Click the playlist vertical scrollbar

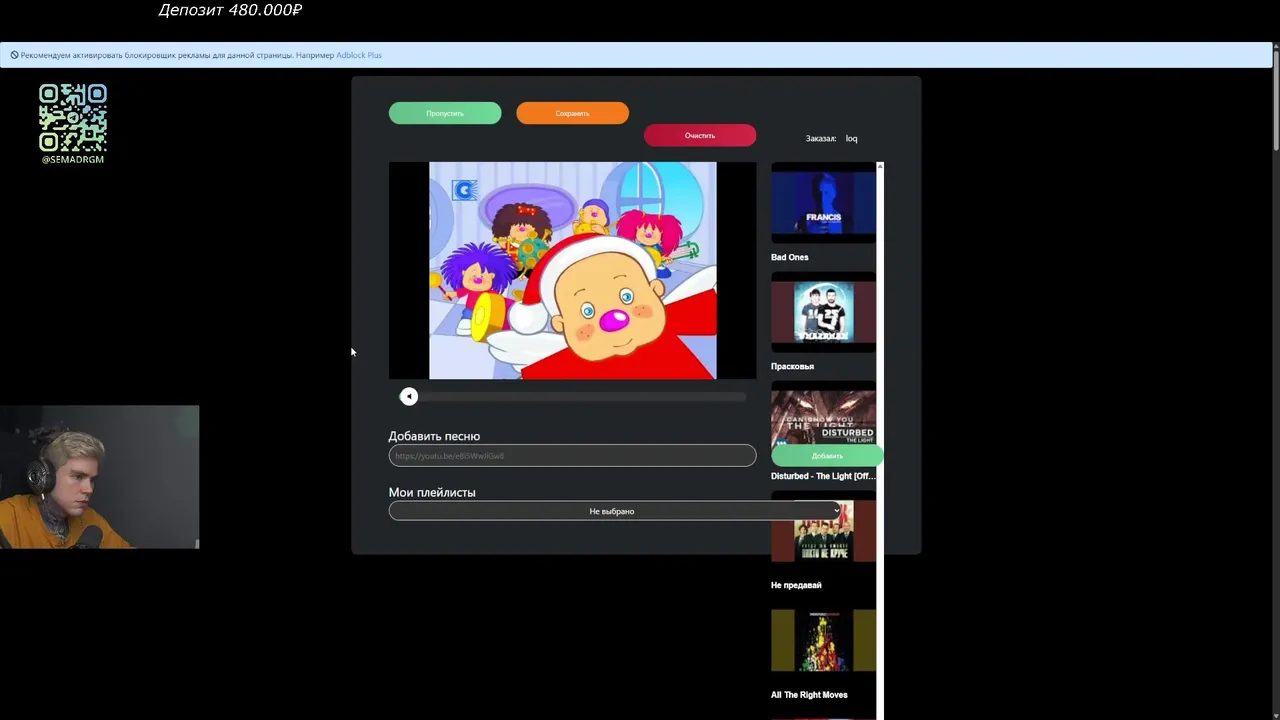tap(880, 440)
